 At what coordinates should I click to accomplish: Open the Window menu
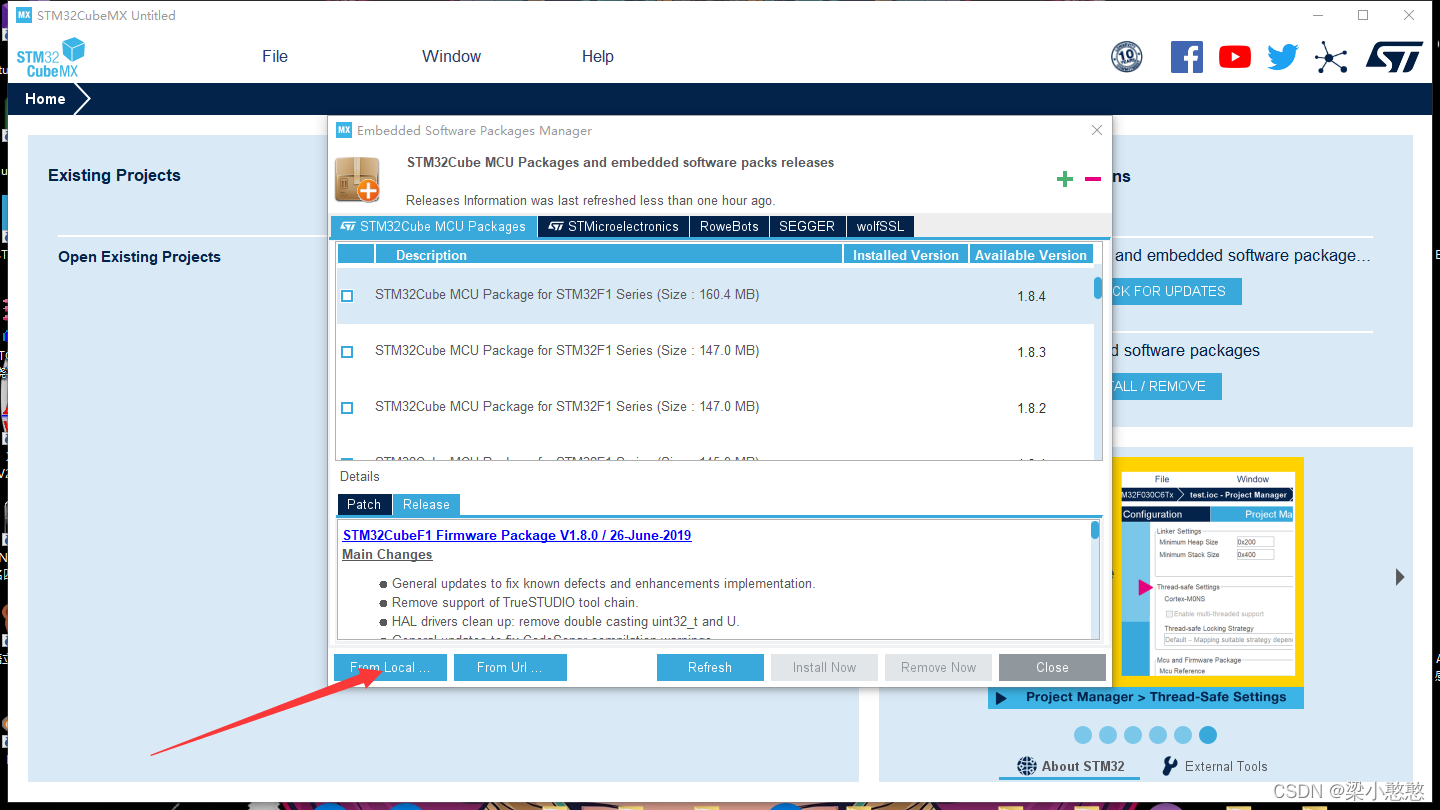(x=451, y=57)
